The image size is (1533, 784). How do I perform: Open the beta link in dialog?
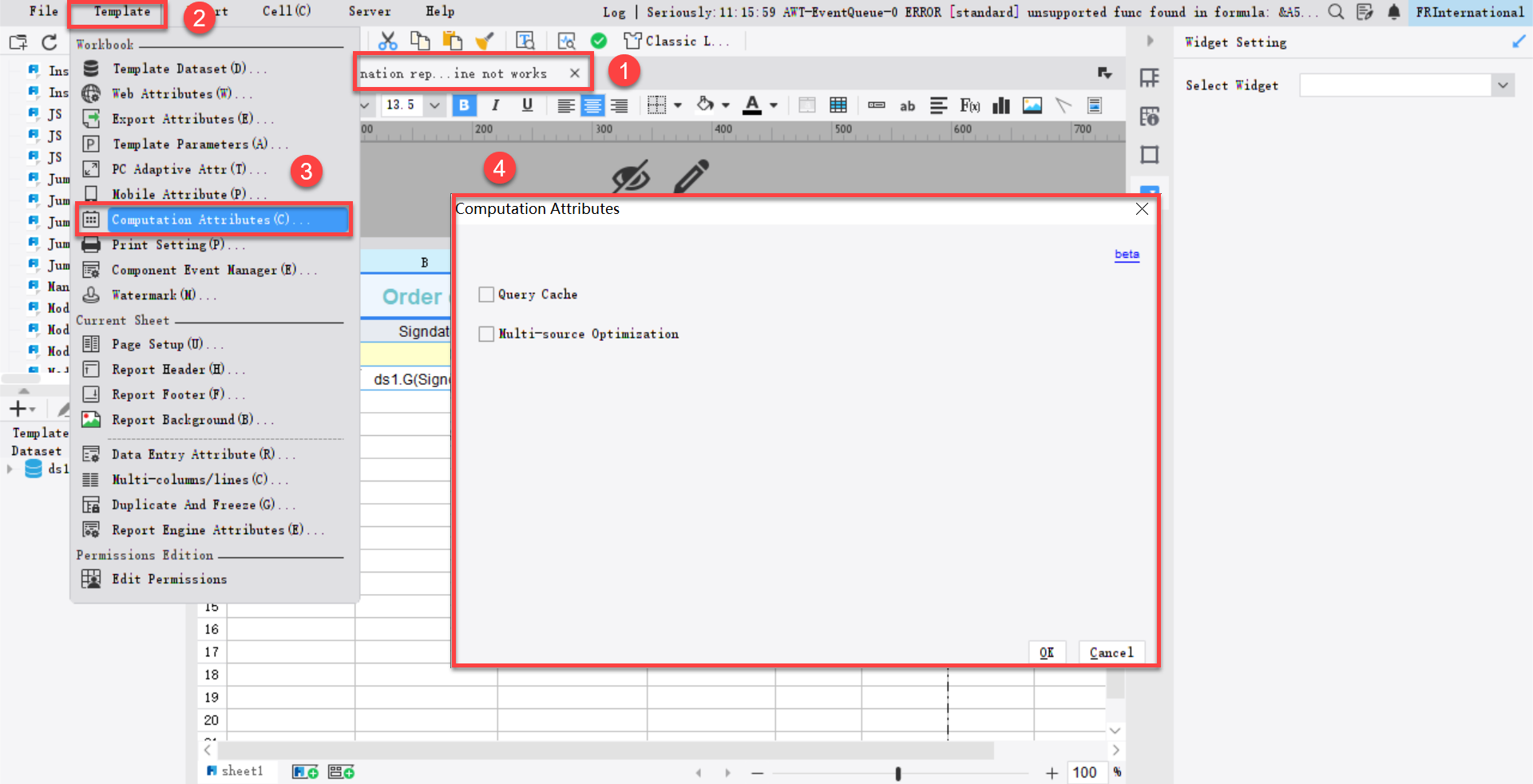coord(1127,254)
